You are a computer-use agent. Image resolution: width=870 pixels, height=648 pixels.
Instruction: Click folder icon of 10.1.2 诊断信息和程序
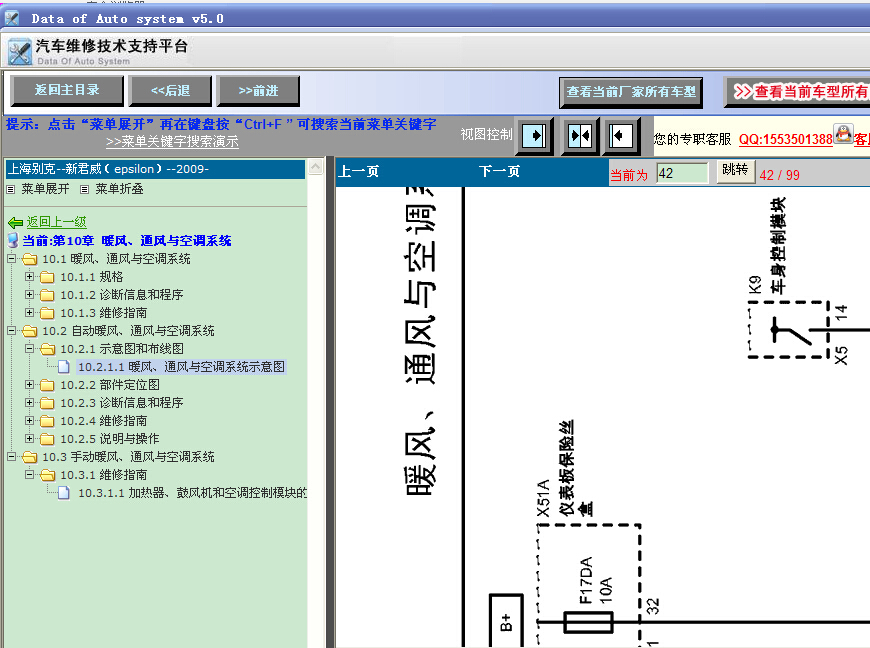click(48, 295)
